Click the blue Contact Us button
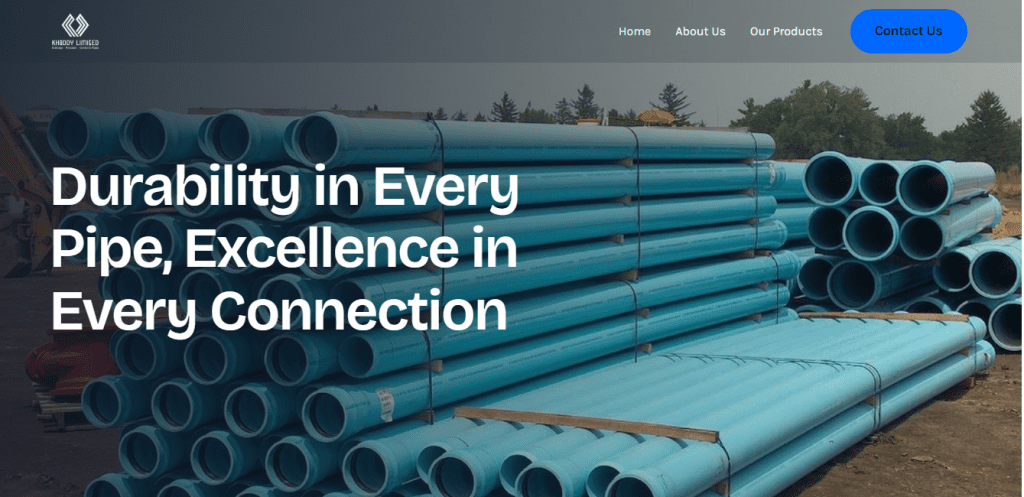Image resolution: width=1024 pixels, height=497 pixels. [908, 31]
